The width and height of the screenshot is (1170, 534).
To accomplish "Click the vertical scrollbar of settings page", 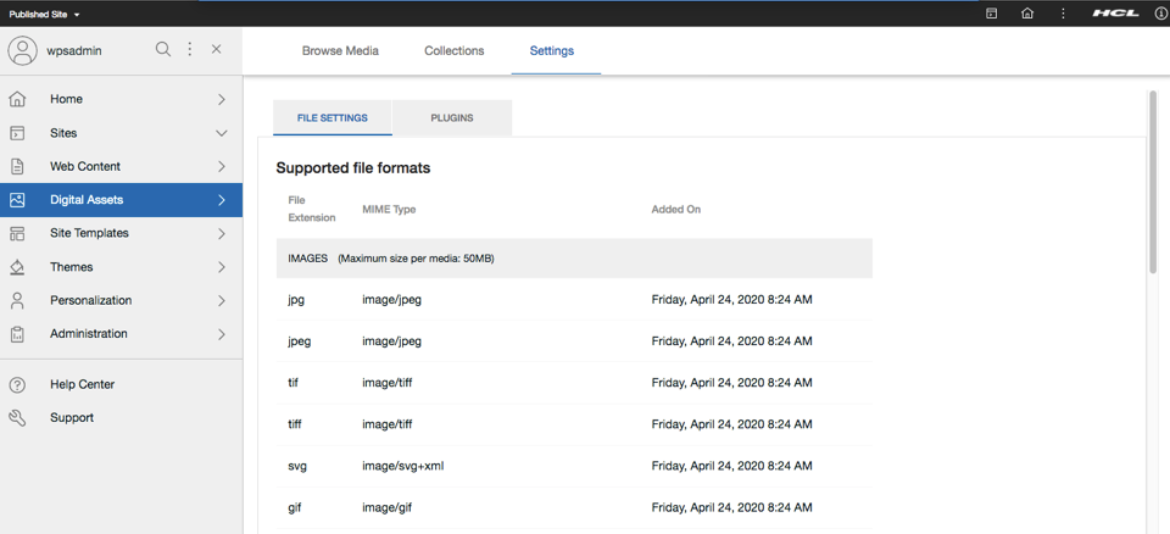I will (1153, 180).
